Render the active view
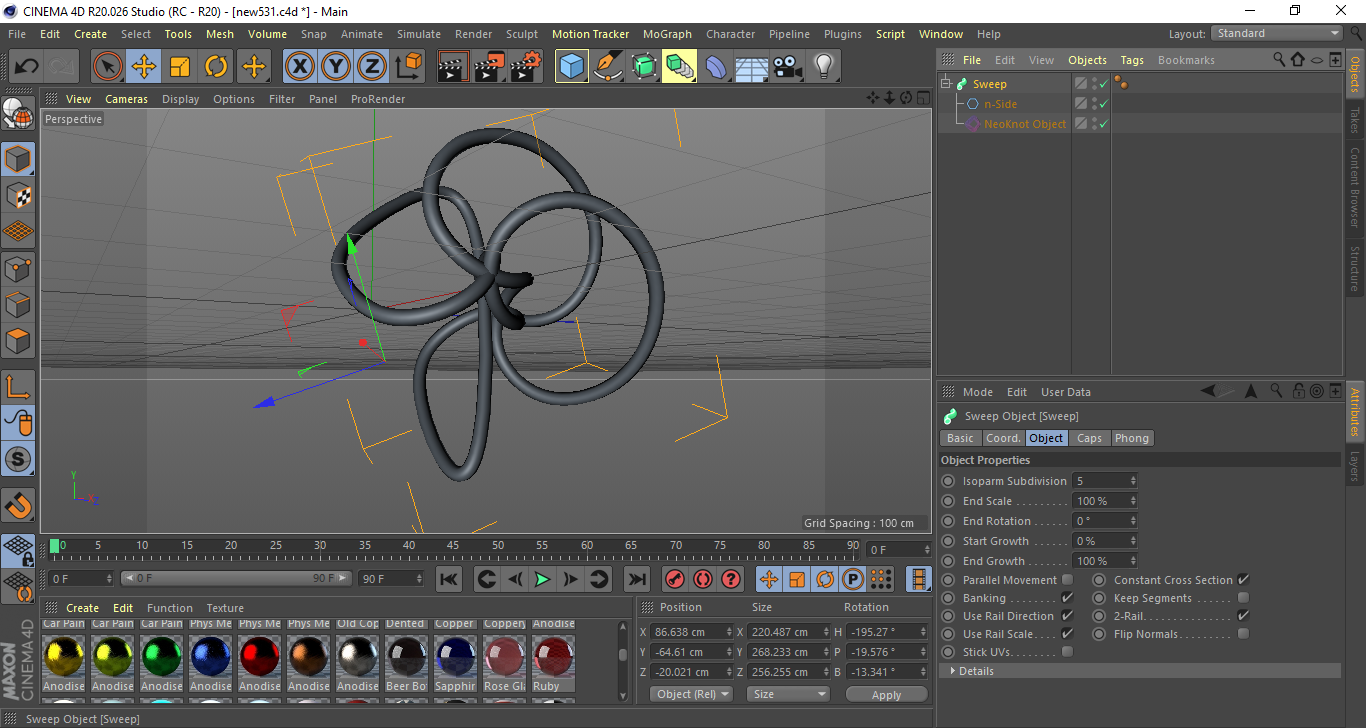The width and height of the screenshot is (1366, 728). click(454, 67)
